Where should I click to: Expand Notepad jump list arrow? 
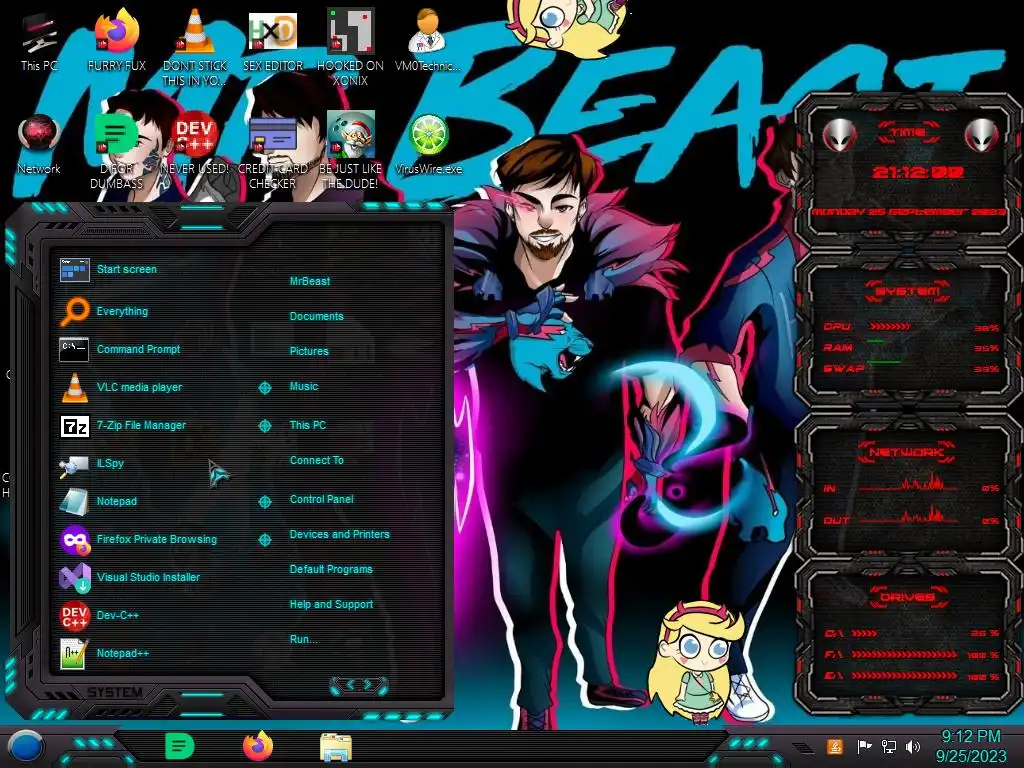pos(264,502)
